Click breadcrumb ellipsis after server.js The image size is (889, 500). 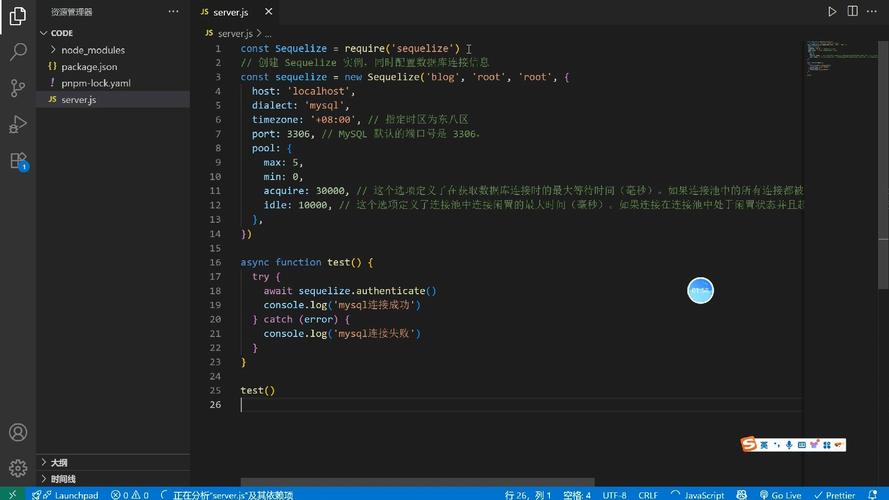coord(268,34)
